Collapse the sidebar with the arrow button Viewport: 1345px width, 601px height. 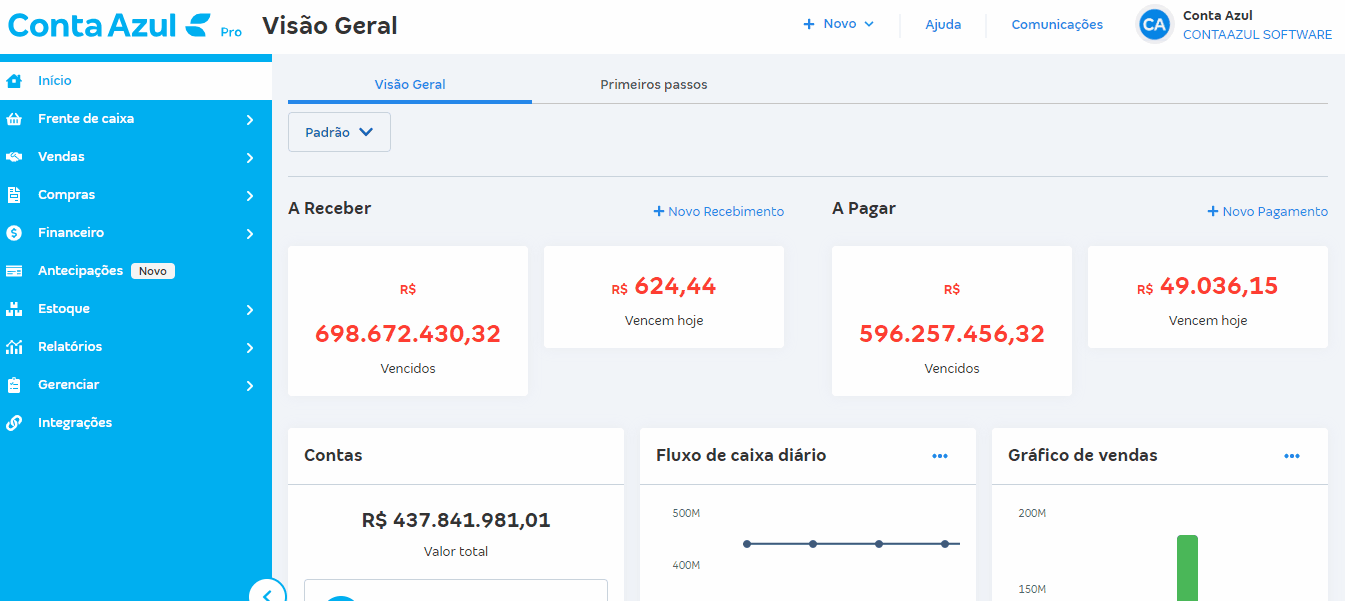(266, 594)
